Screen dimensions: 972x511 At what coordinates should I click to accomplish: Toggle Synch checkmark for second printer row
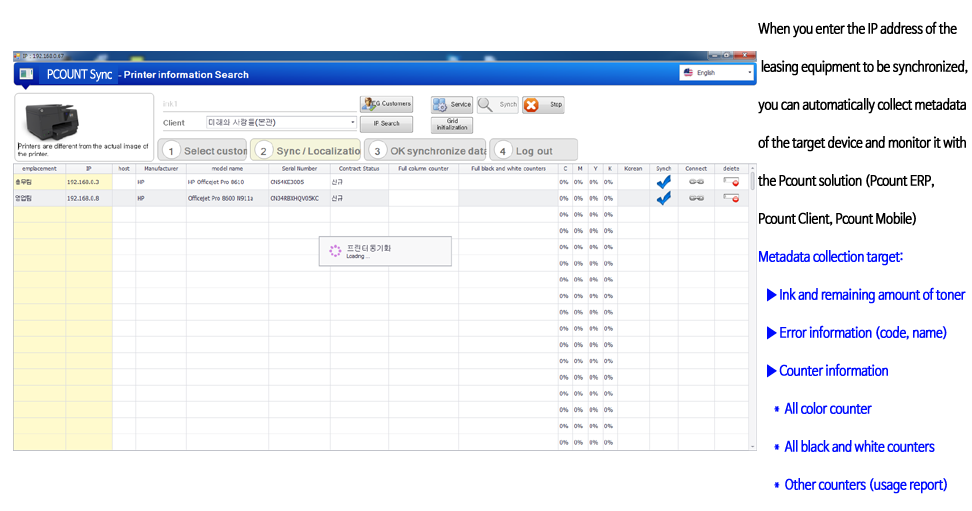[663, 198]
